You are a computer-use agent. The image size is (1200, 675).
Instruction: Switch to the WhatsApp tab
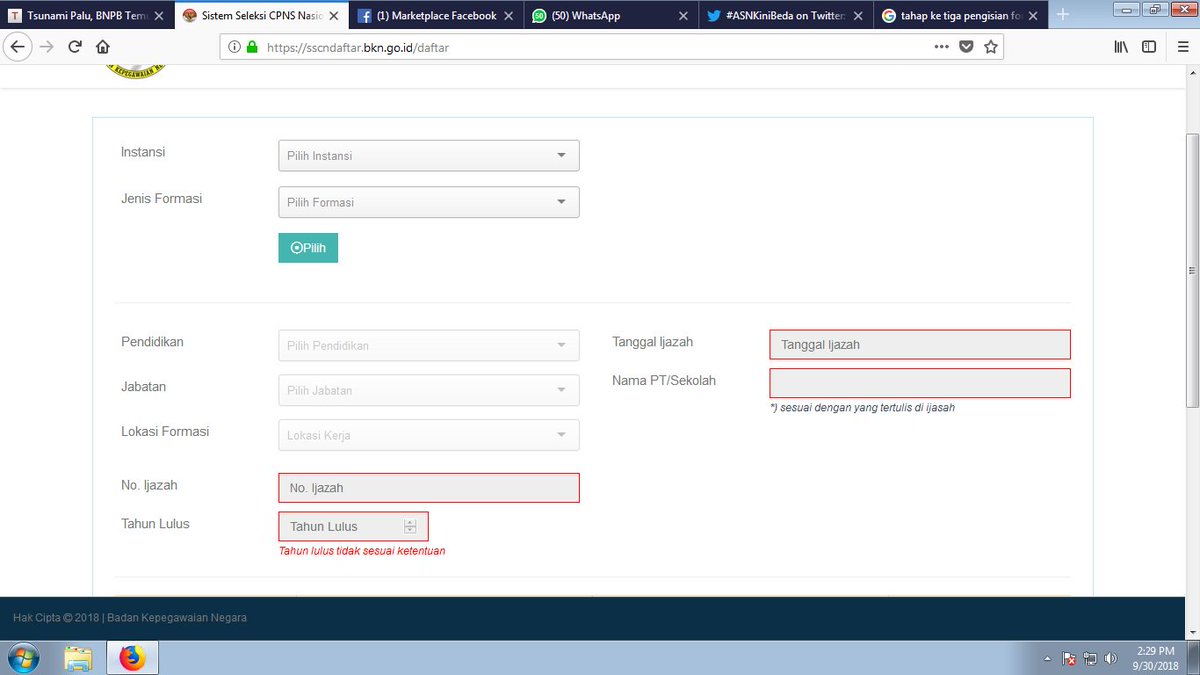(x=611, y=16)
